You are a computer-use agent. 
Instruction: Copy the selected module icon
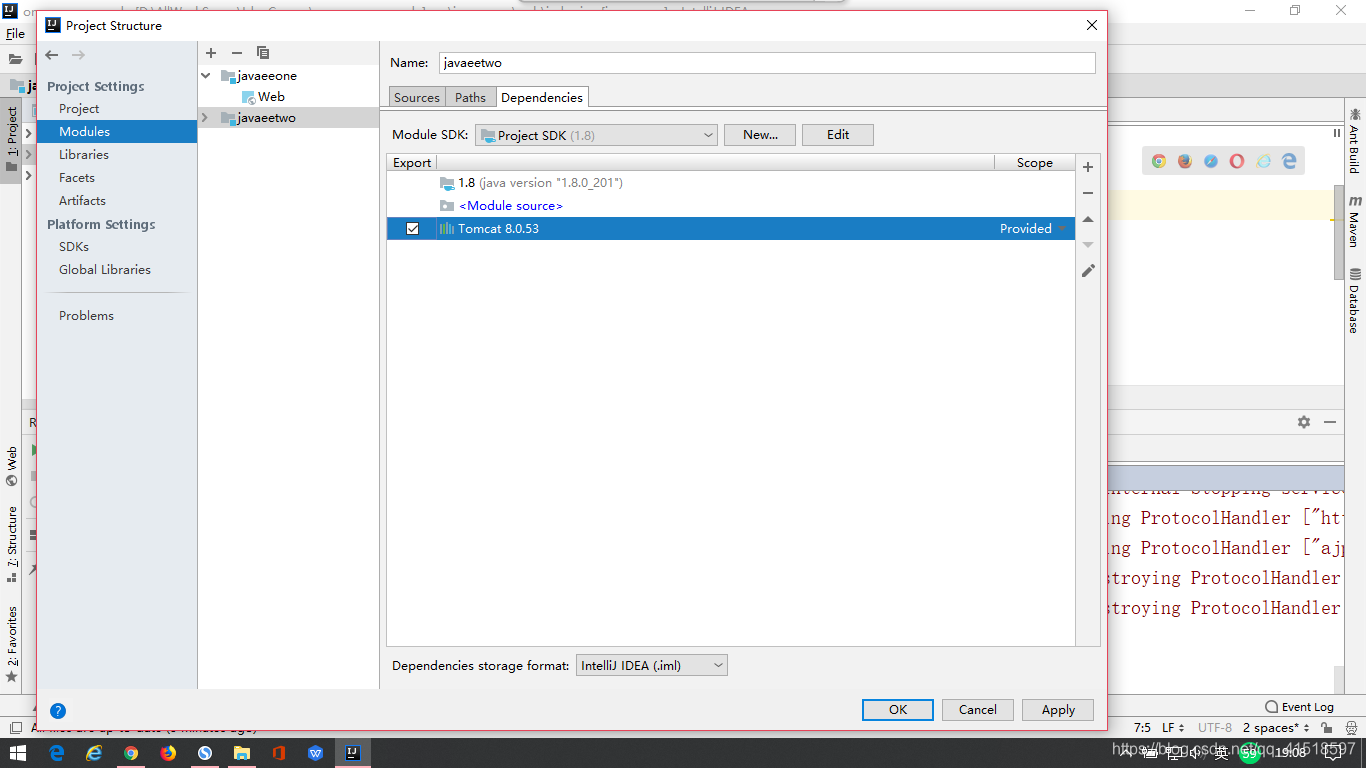263,53
